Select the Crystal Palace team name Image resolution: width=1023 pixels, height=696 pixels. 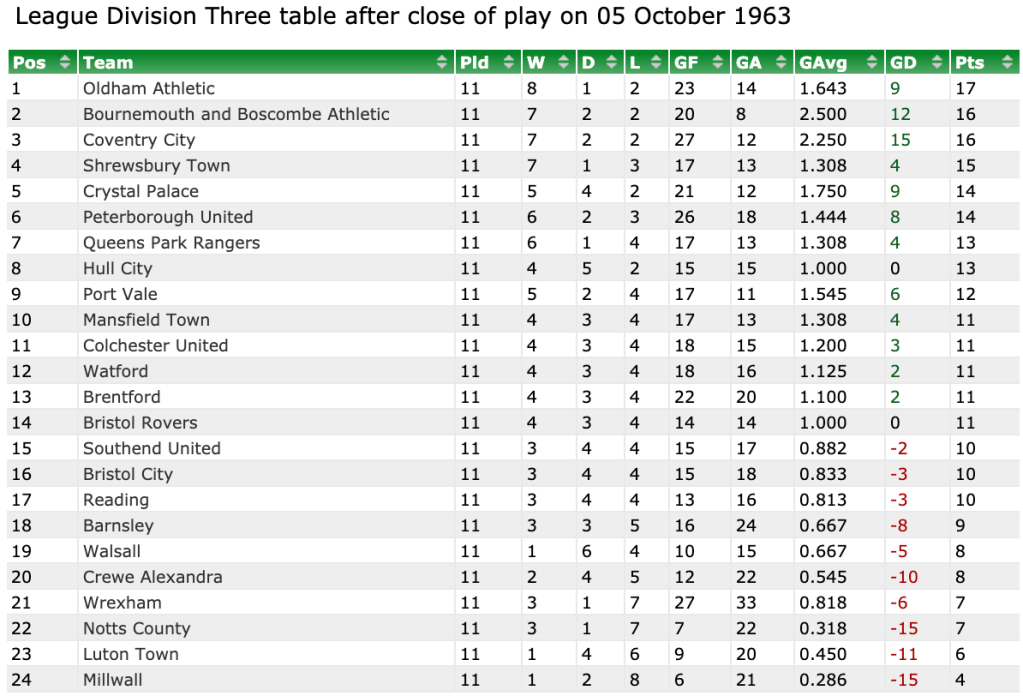coord(141,191)
